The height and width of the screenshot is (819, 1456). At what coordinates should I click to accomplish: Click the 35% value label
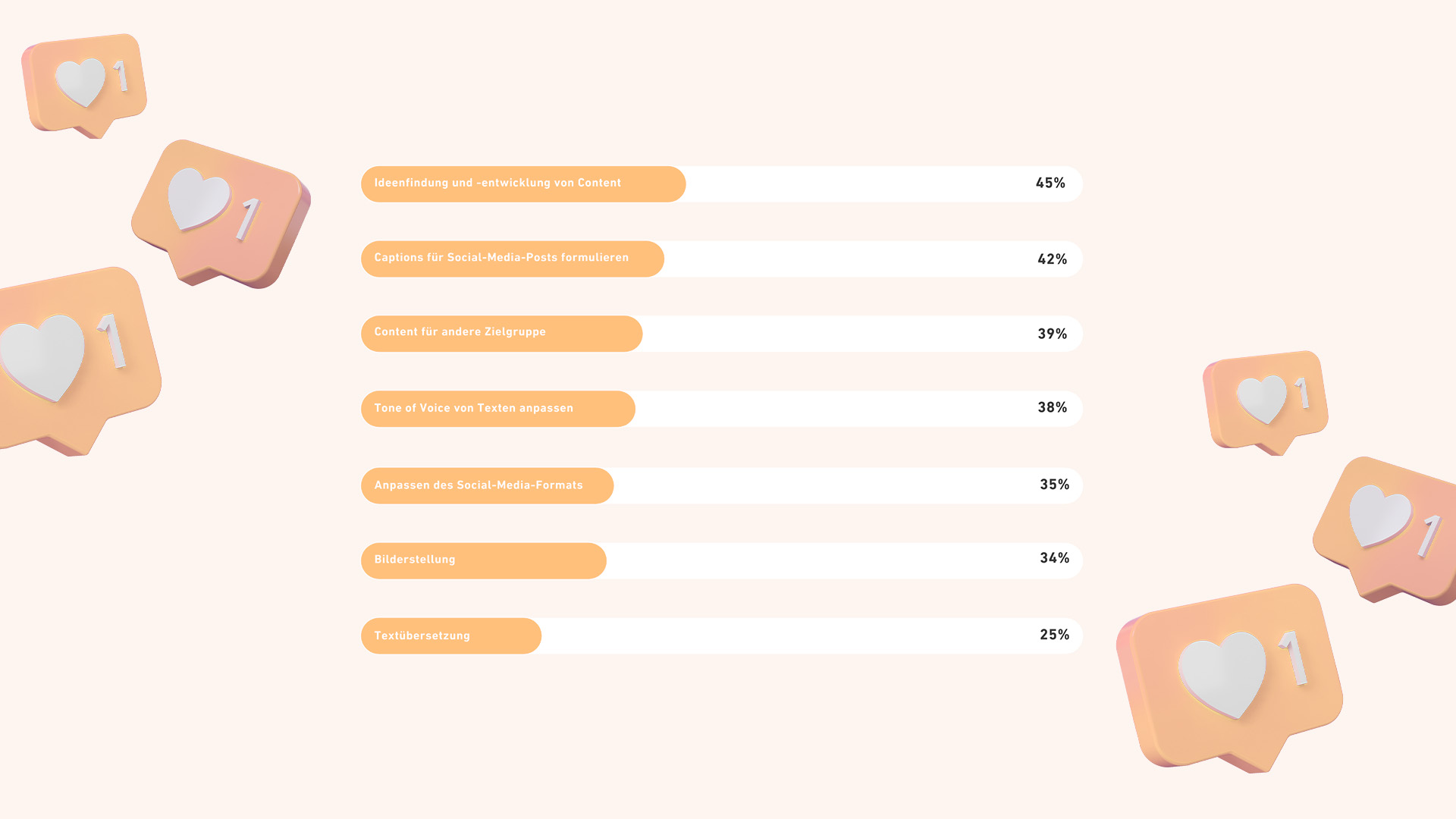(1054, 484)
